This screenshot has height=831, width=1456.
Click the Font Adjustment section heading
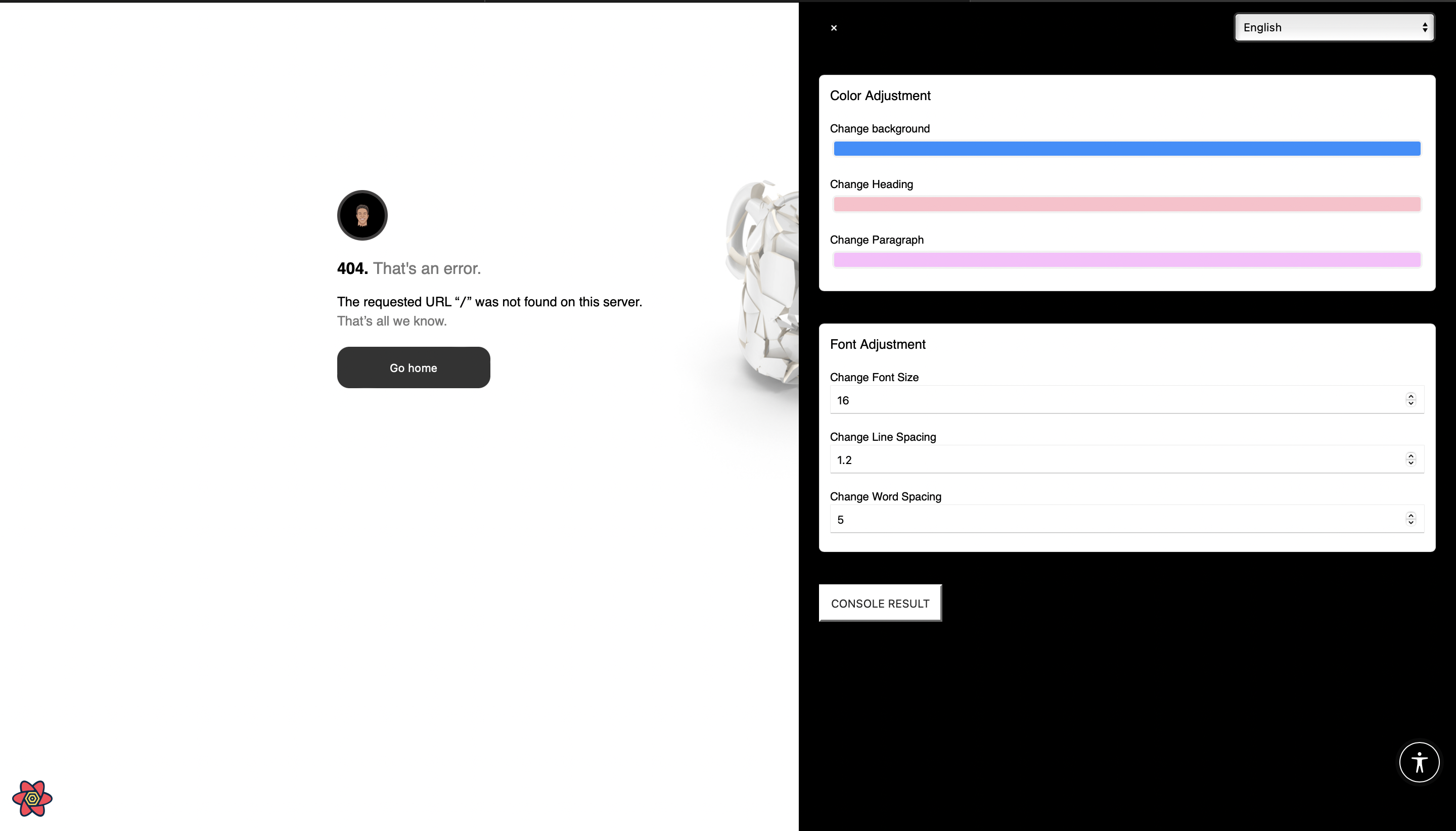tap(877, 344)
